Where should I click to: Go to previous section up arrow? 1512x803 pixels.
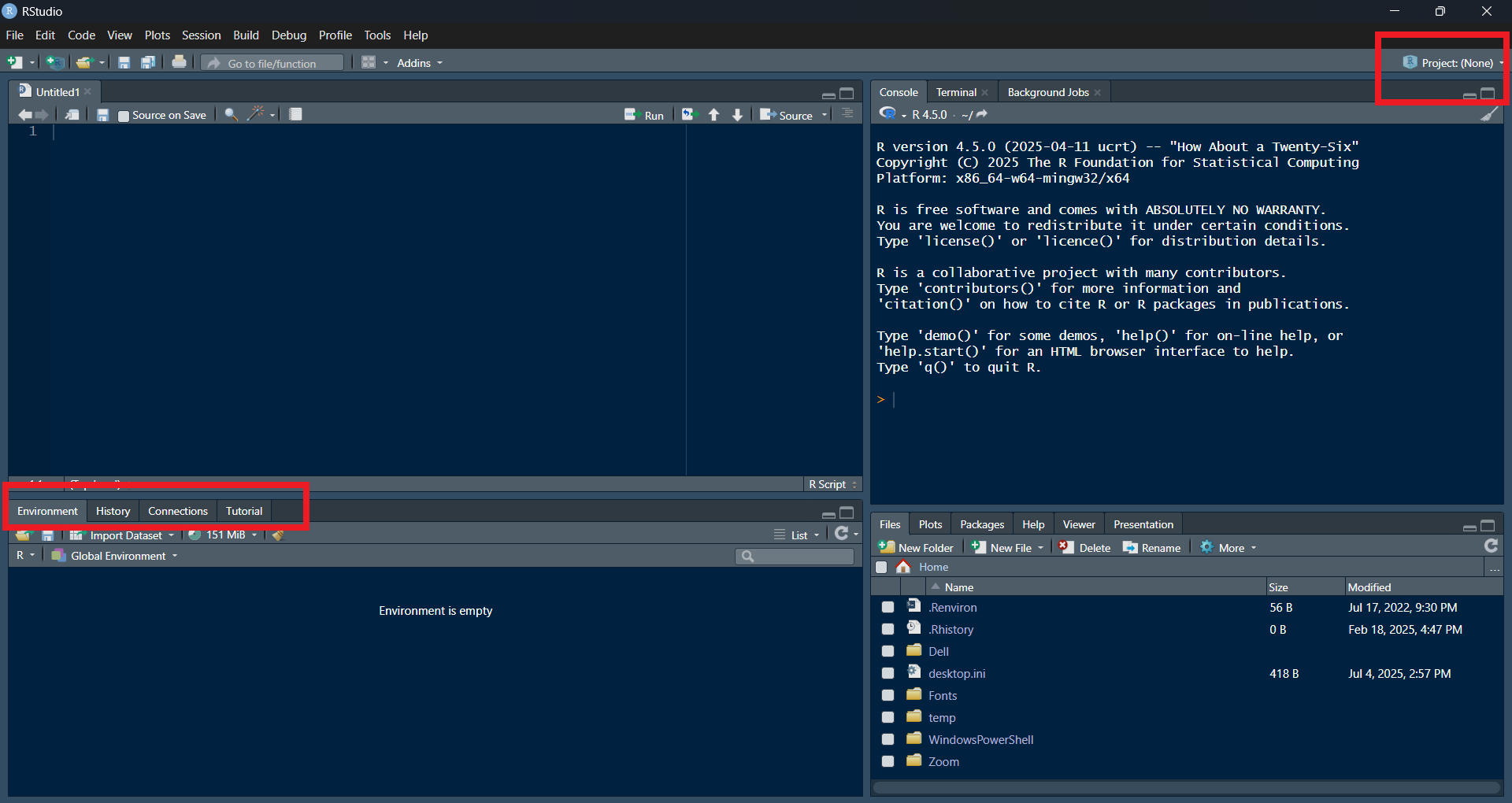point(714,115)
